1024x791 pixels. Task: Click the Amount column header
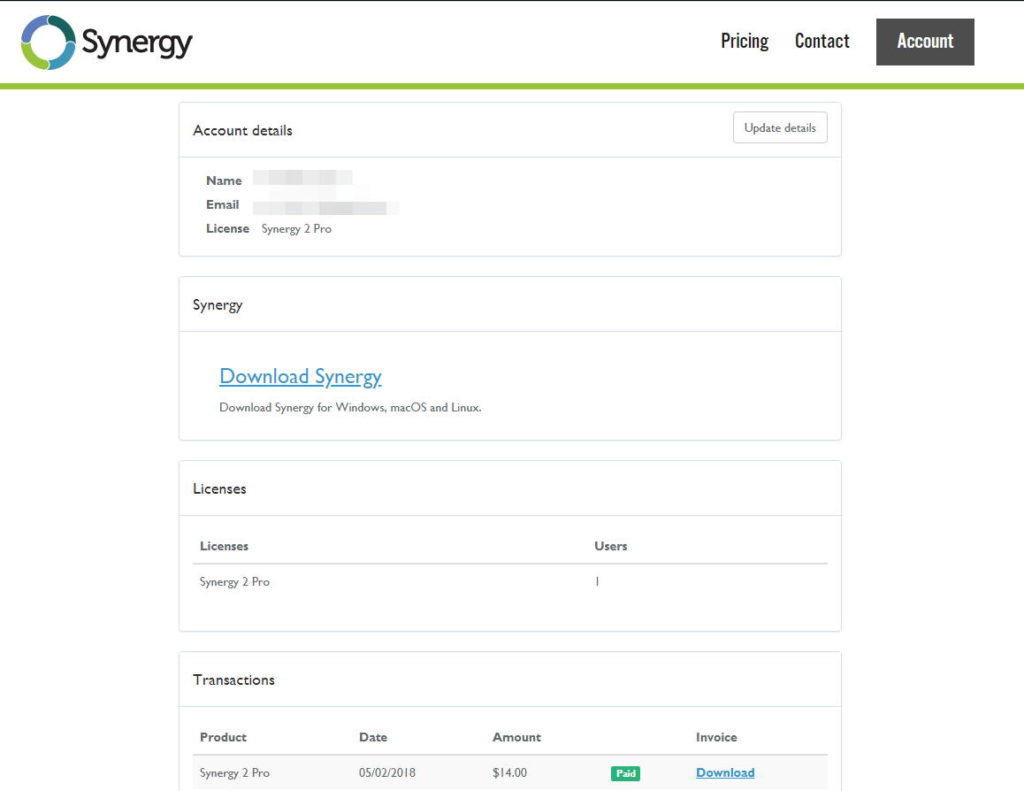pos(517,737)
